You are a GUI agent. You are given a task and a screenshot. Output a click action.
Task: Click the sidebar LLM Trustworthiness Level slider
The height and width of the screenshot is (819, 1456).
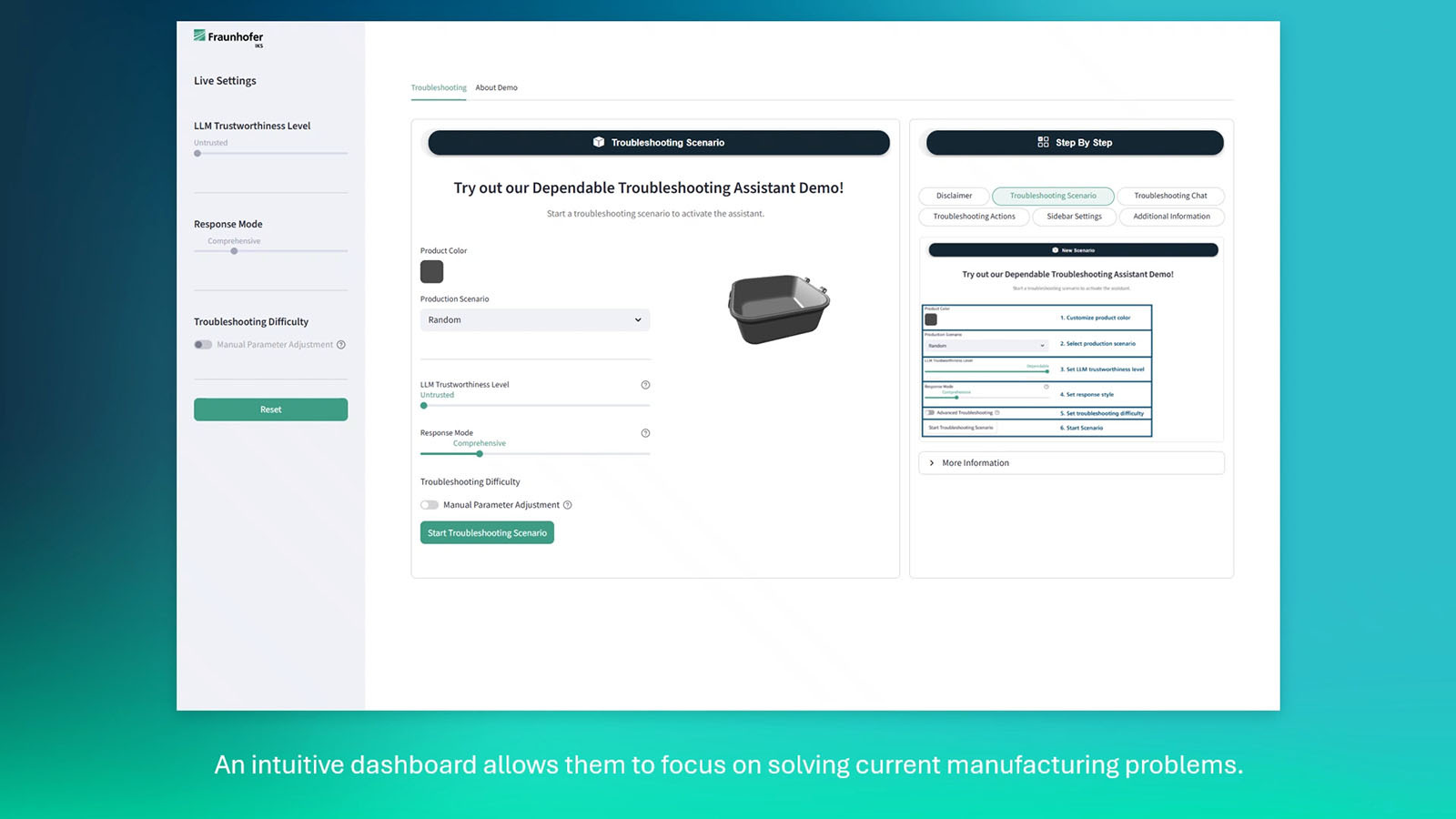pyautogui.click(x=270, y=154)
